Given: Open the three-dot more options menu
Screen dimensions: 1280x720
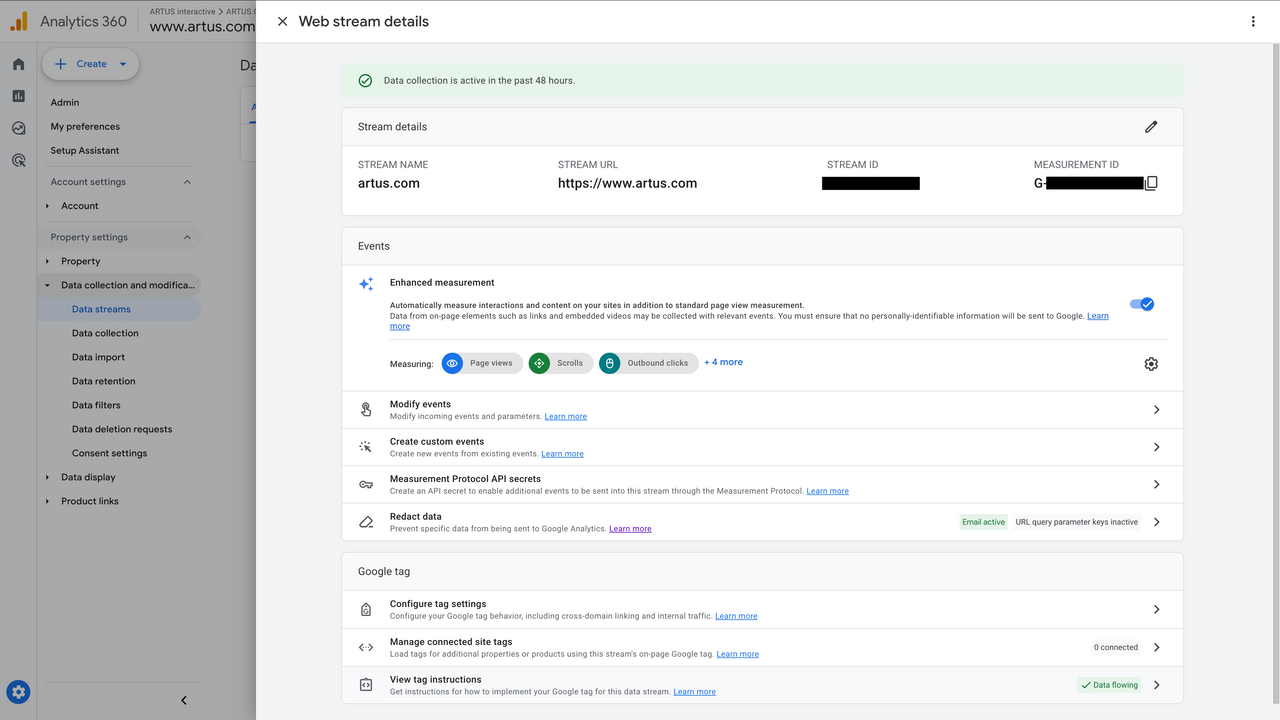Looking at the screenshot, I should tap(1253, 21).
